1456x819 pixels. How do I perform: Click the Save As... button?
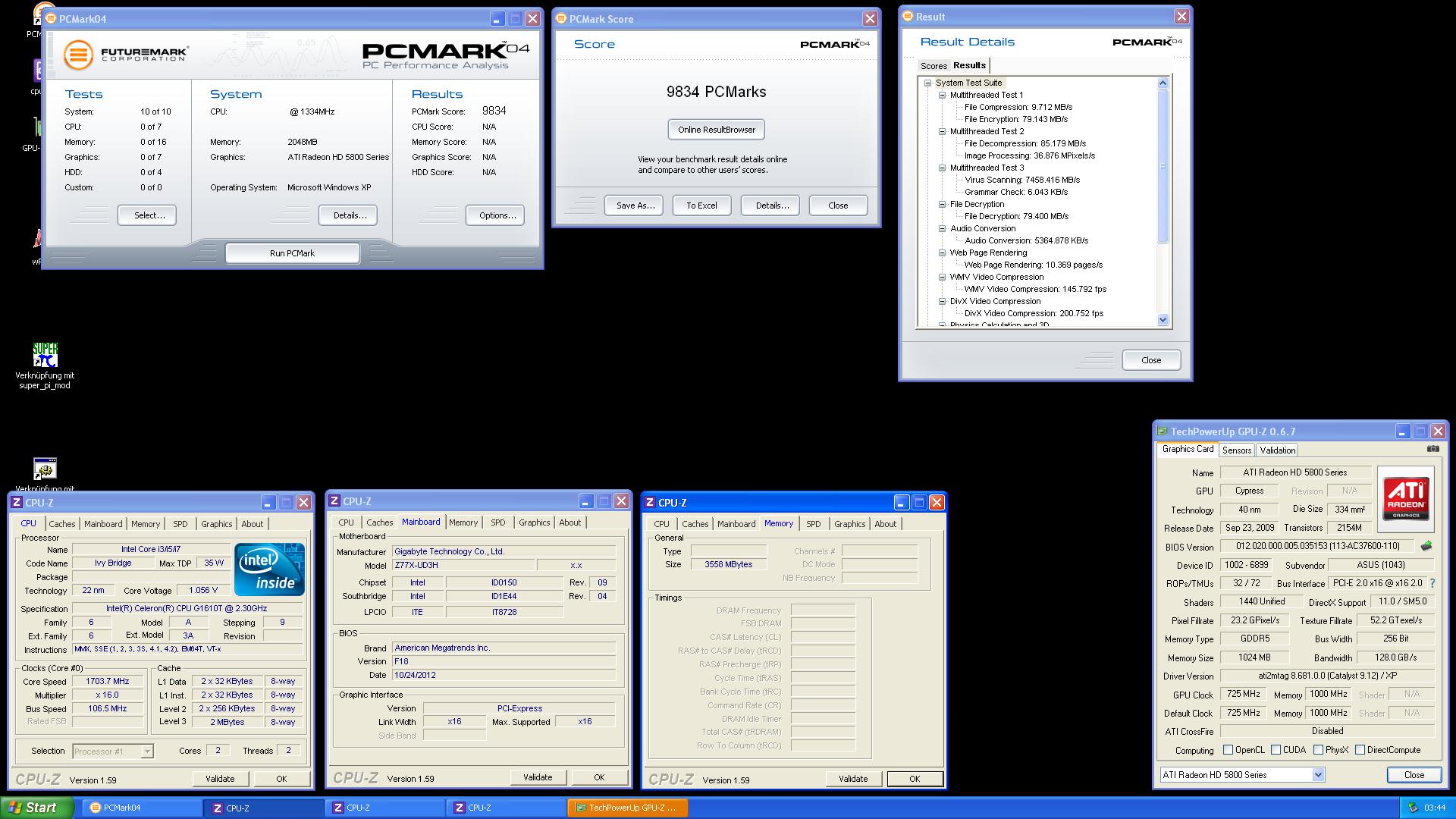635,206
